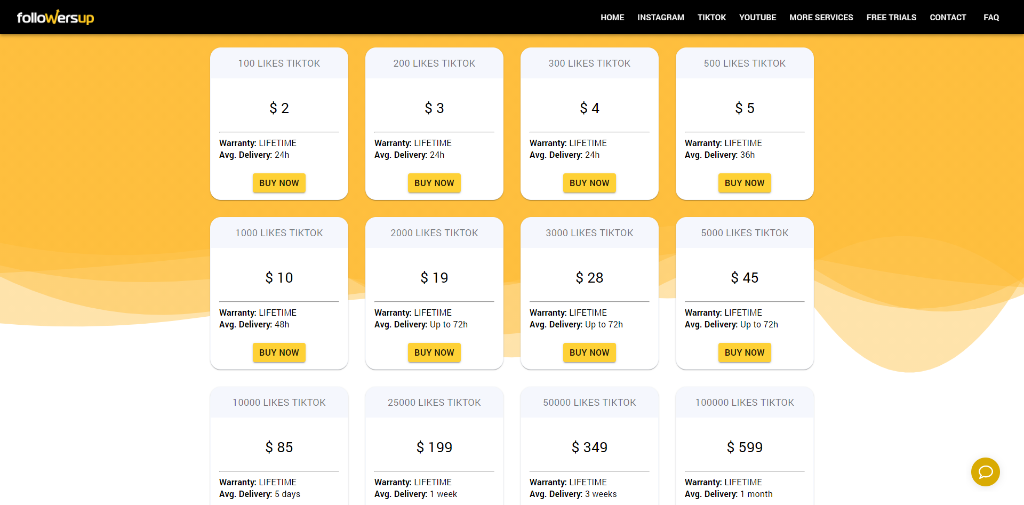The image size is (1024, 505).
Task: Buy now the 1000 likes TikTok package
Action: click(x=279, y=352)
